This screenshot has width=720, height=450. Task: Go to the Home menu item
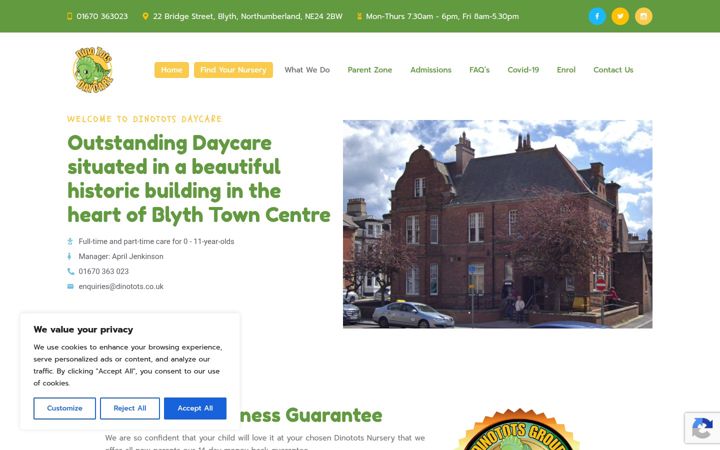point(171,70)
